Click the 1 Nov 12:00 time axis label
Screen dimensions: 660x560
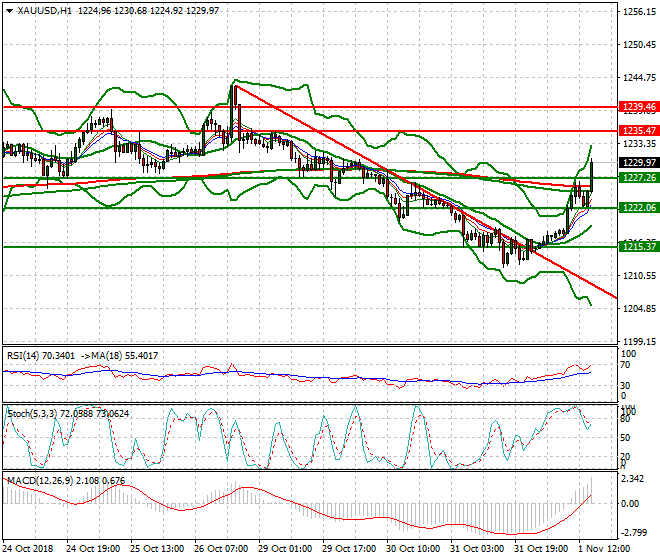click(x=604, y=549)
